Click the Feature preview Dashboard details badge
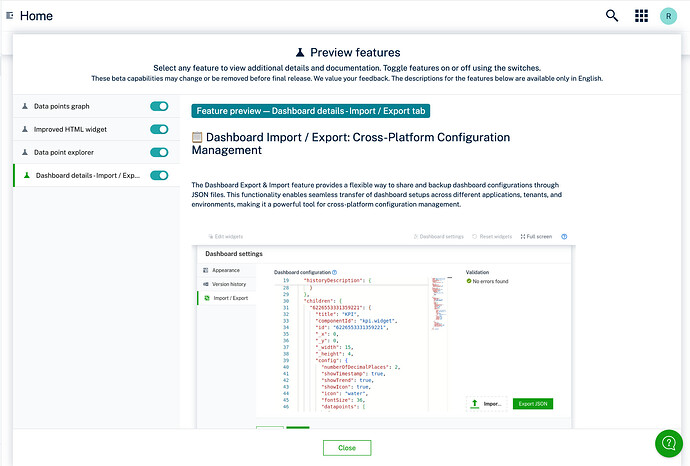 [x=311, y=111]
